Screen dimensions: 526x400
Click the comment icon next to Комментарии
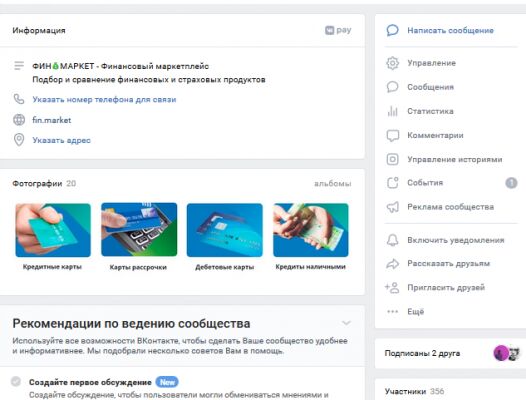[392, 135]
